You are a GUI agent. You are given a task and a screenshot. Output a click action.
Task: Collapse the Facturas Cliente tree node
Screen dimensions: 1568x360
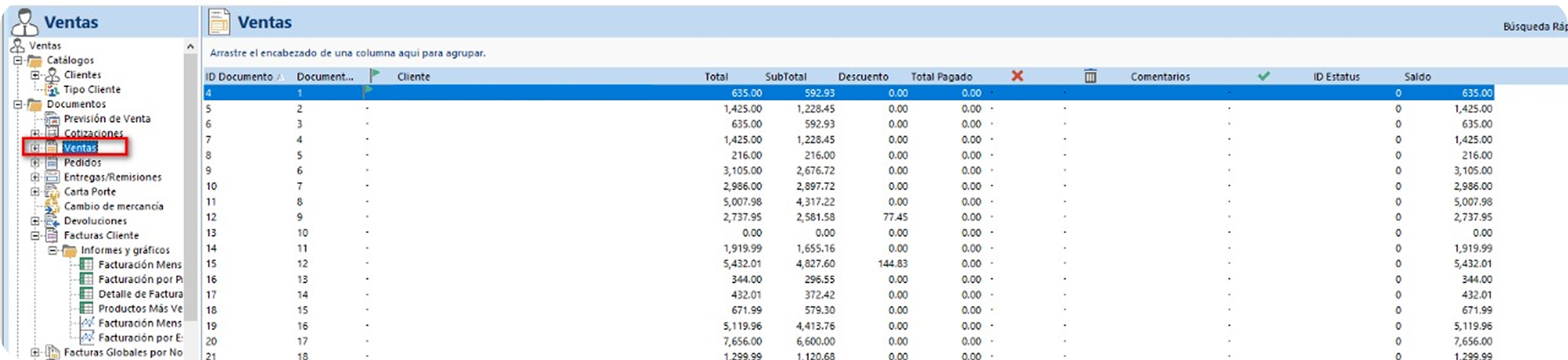coord(35,236)
